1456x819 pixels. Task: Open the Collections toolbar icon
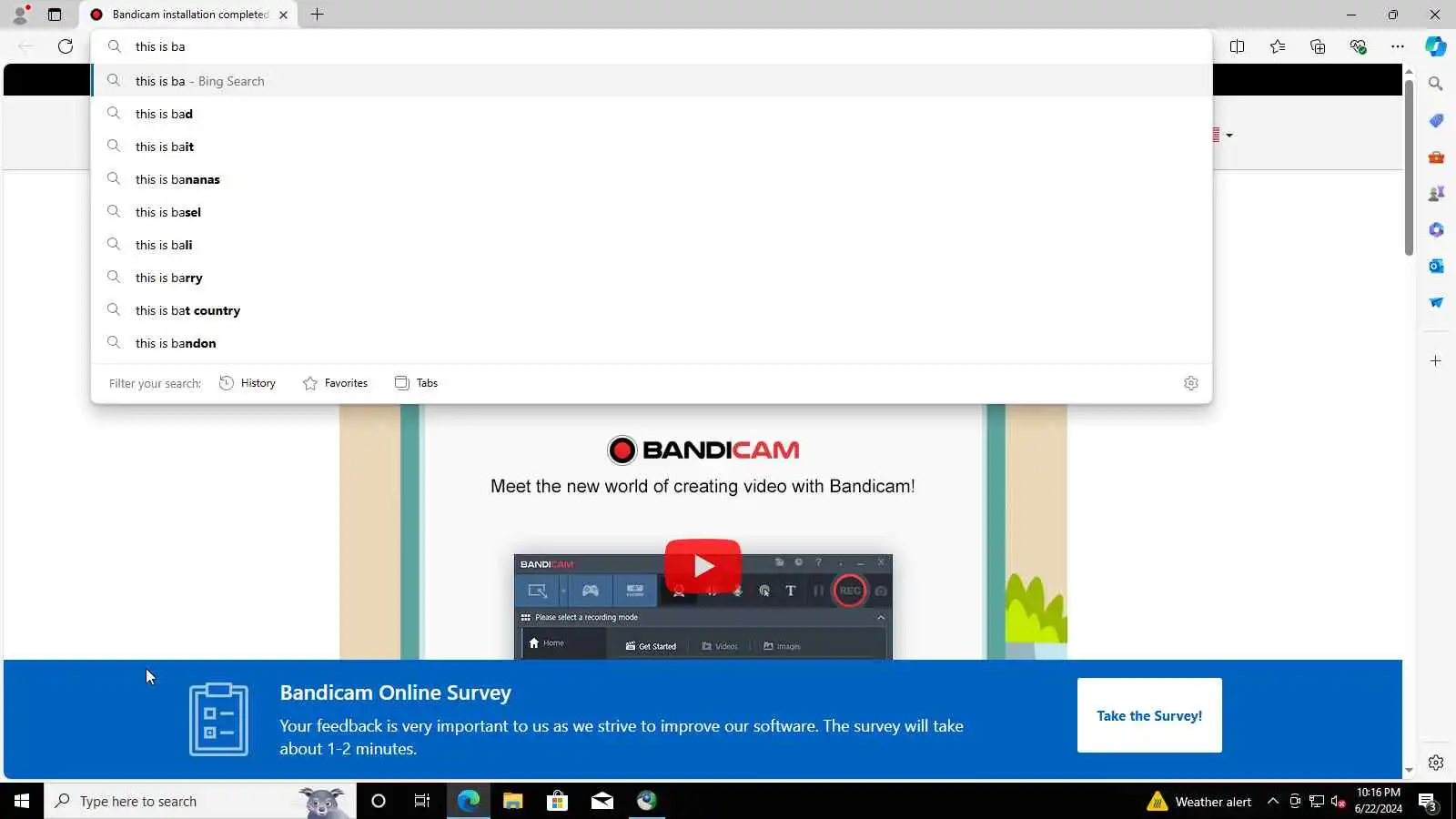1318,46
